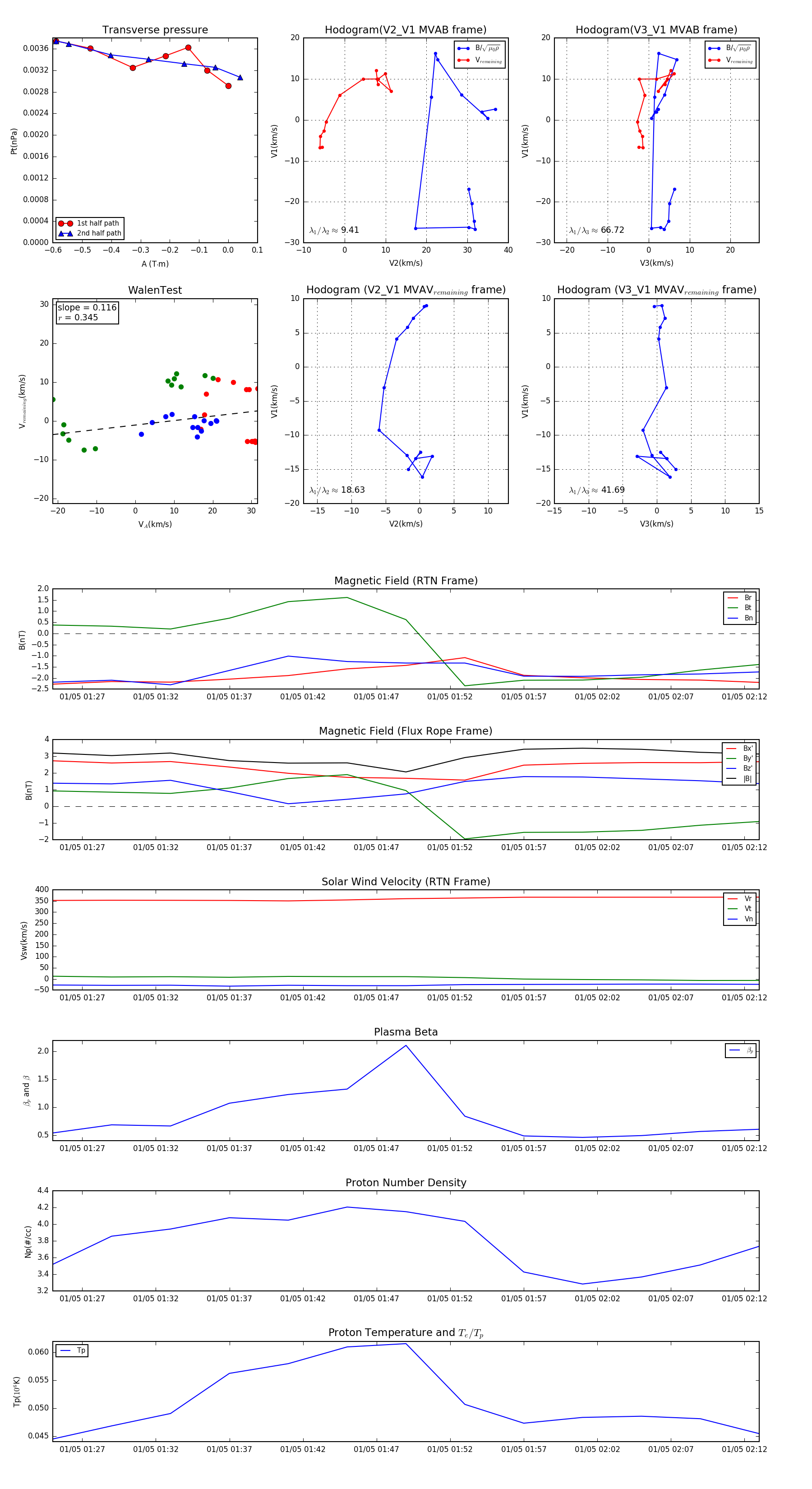The image size is (812, 1489).
Task: Click the 'Br' legend entry
Action: pos(740,598)
